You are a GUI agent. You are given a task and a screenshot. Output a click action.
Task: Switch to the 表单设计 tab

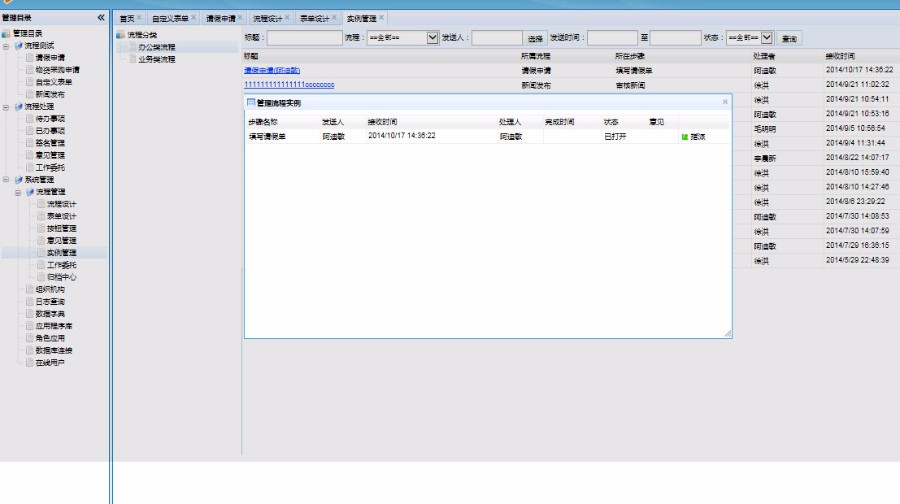tap(315, 19)
